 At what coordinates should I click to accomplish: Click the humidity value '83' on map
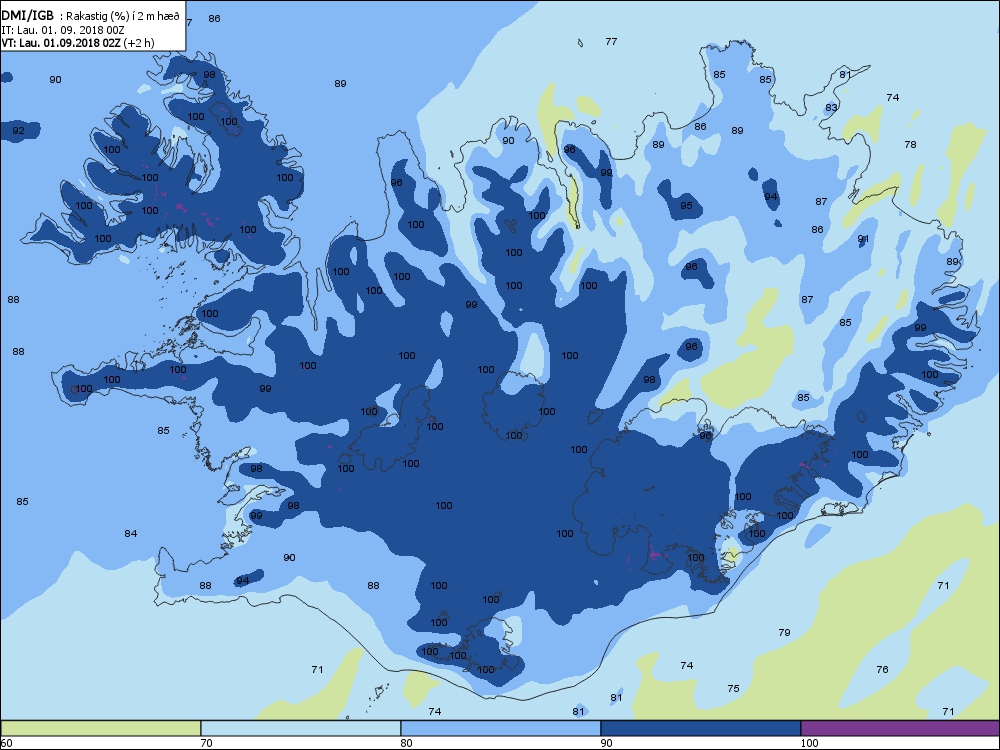point(831,108)
